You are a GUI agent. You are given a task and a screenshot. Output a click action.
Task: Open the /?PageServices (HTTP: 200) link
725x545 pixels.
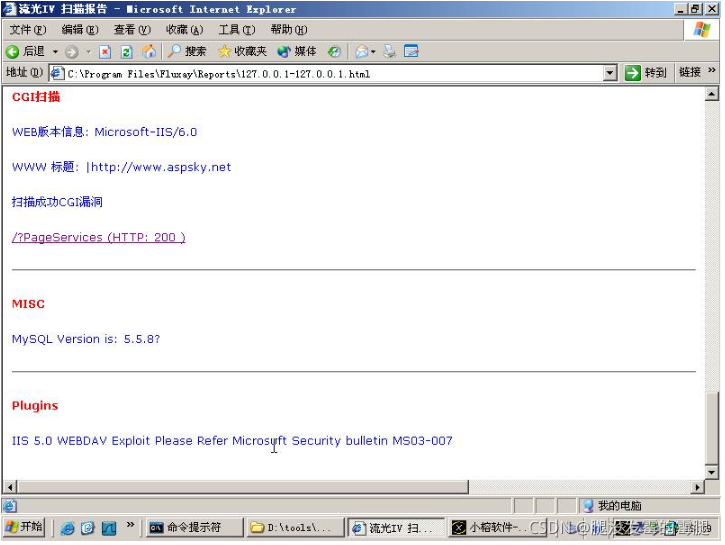[x=99, y=238]
